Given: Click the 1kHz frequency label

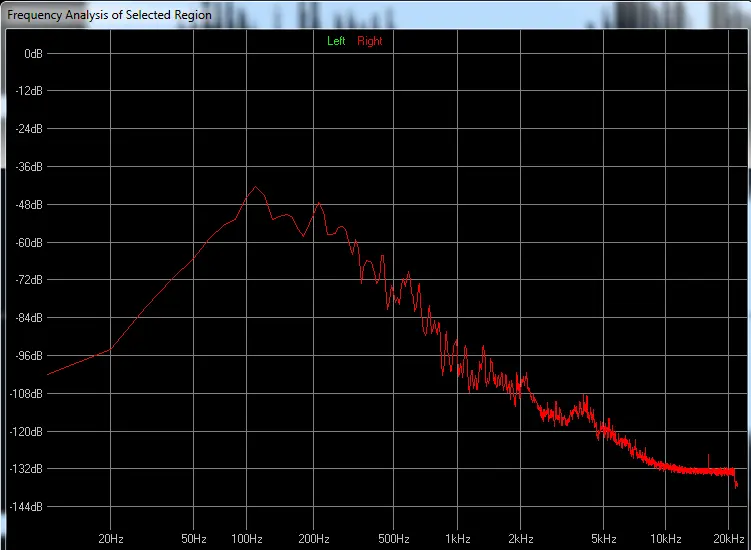Looking at the screenshot, I should (457, 539).
